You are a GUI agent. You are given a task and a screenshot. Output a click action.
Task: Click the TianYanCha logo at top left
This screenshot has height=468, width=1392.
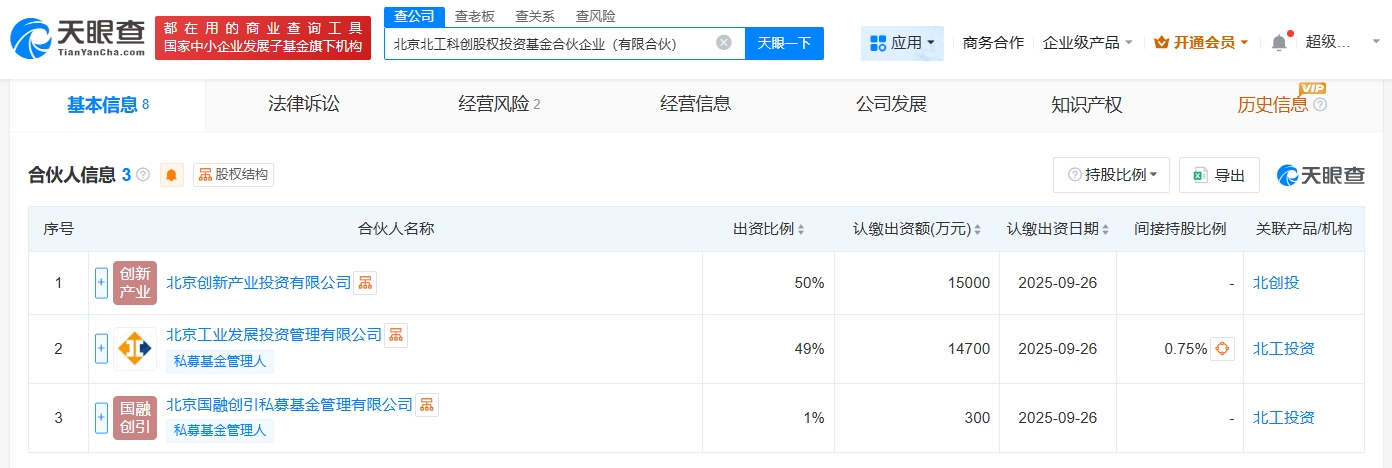(x=77, y=40)
